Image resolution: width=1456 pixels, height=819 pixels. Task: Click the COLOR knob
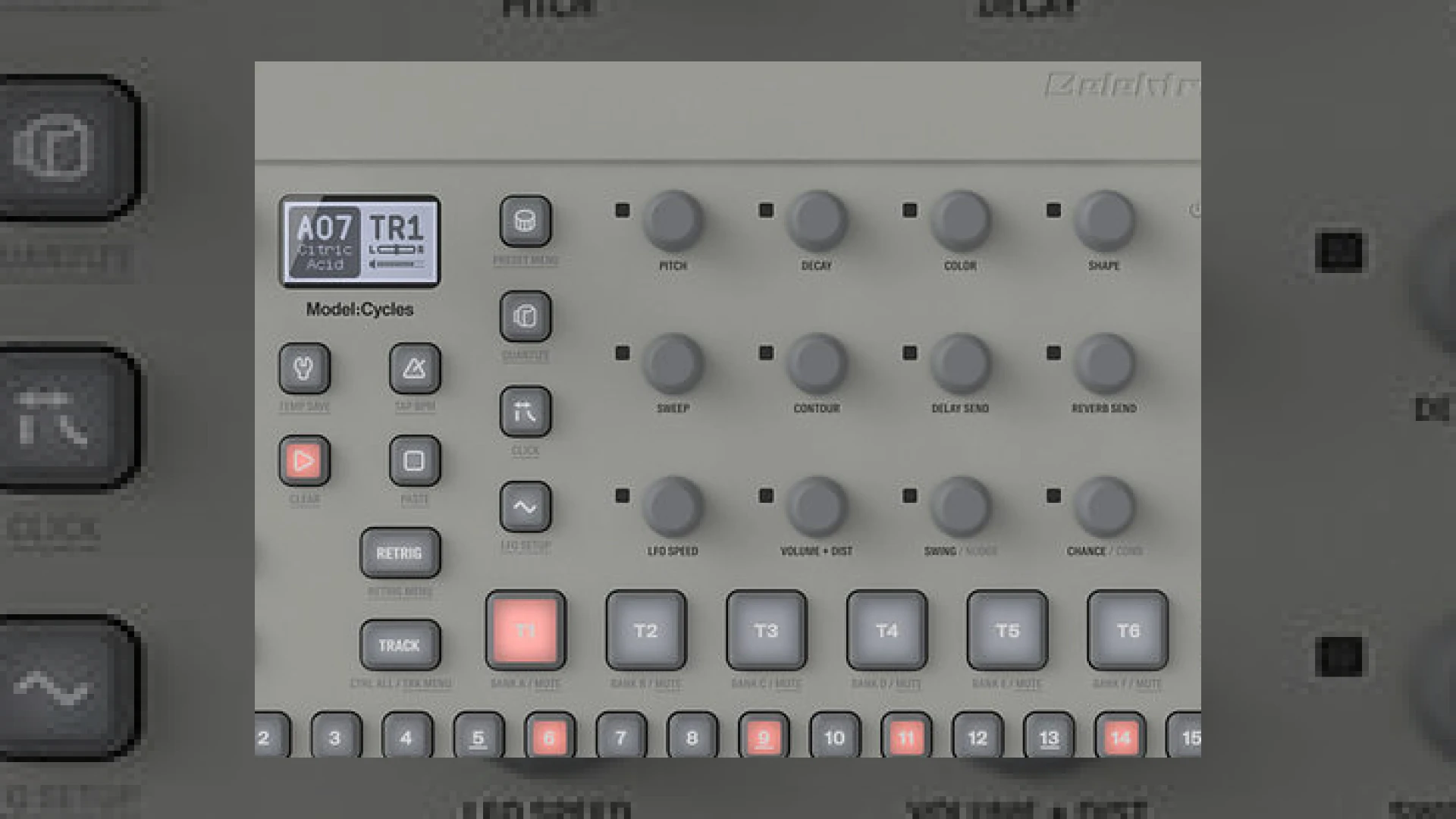pyautogui.click(x=961, y=221)
